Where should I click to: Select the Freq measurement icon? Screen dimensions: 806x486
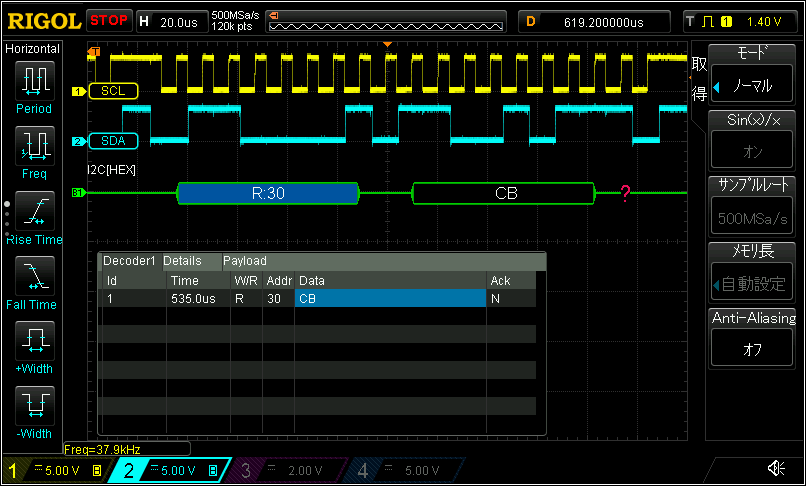pyautogui.click(x=35, y=146)
